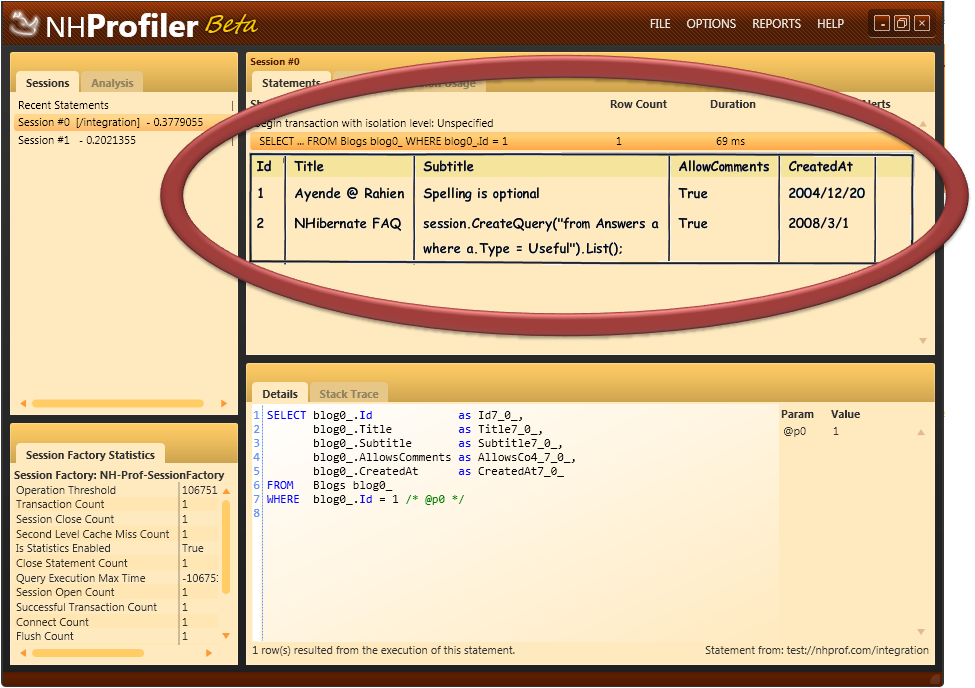The height and width of the screenshot is (688, 975).
Task: Click the 2004/12/20 CreatedAt cell
Action: (x=826, y=193)
